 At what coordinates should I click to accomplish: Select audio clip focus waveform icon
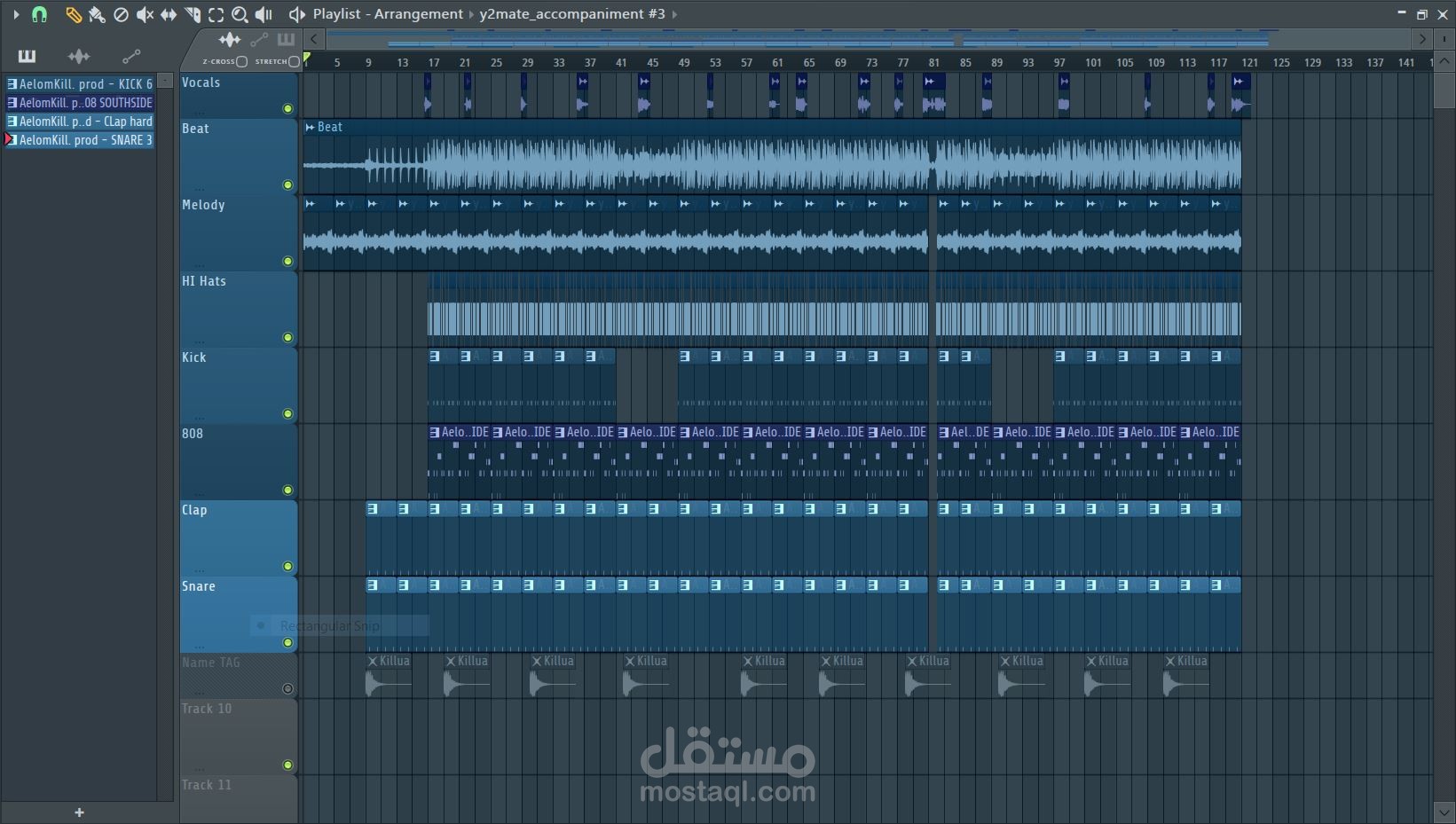(230, 39)
